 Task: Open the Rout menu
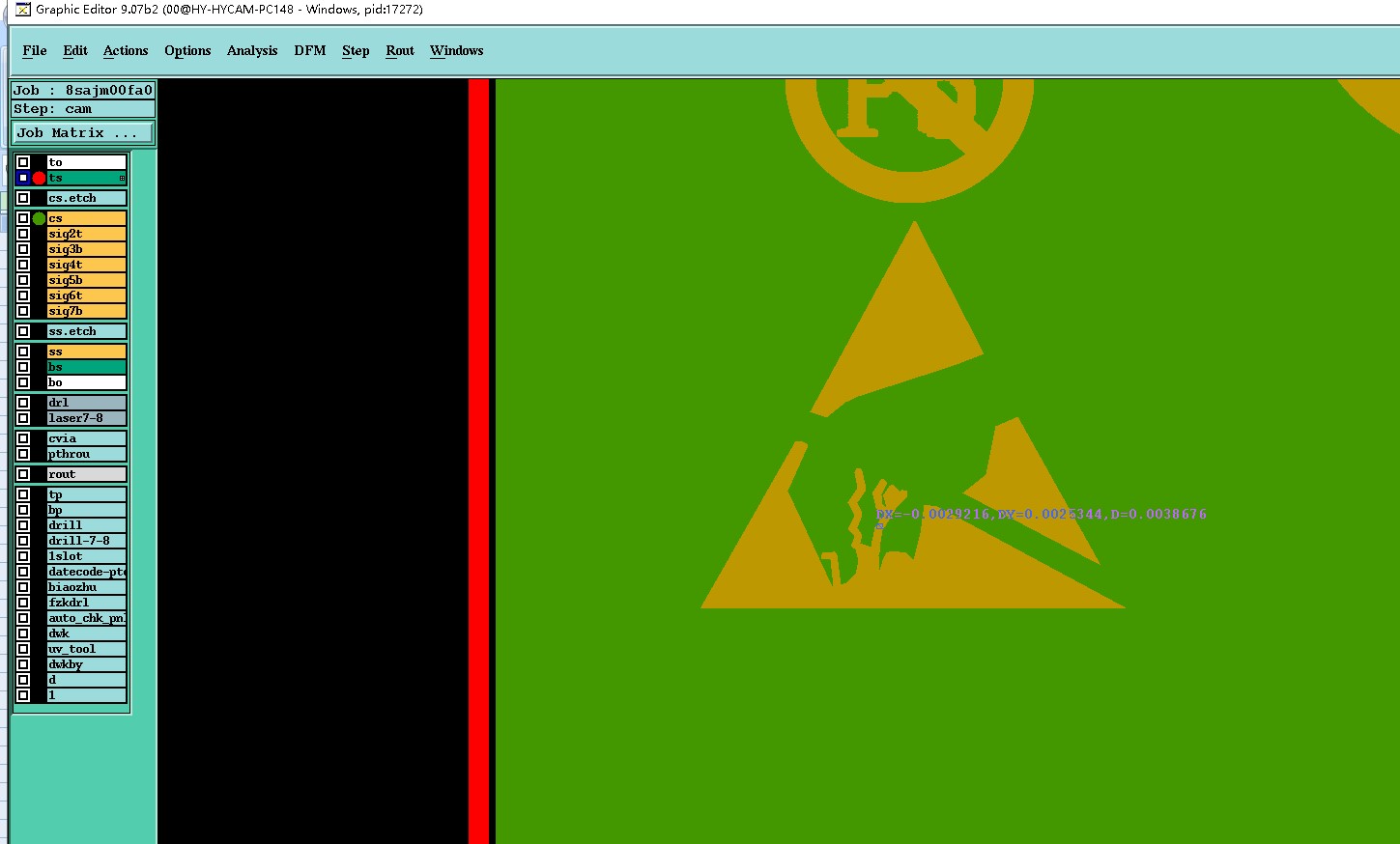(400, 51)
